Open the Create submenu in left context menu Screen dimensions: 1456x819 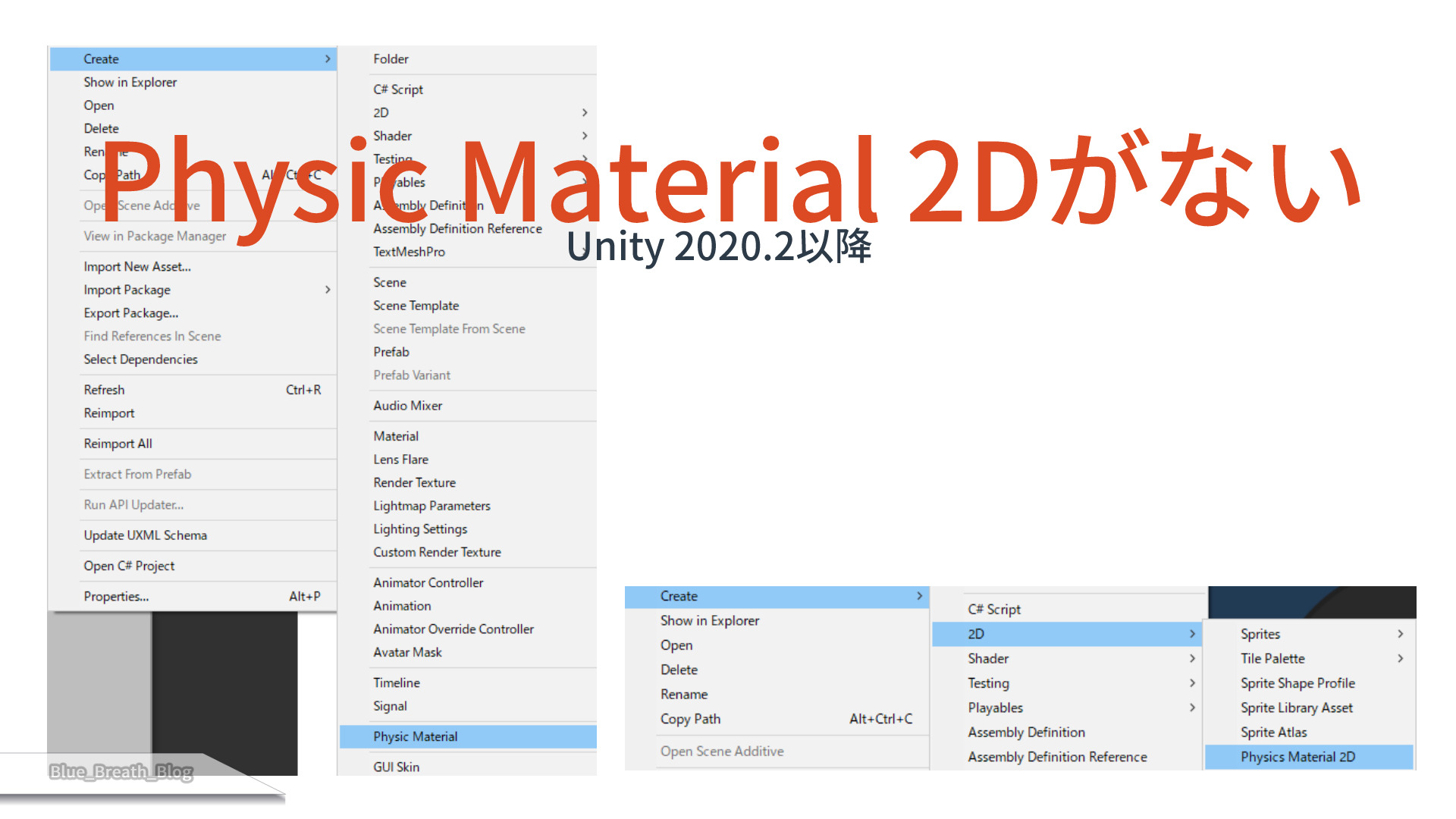click(193, 59)
